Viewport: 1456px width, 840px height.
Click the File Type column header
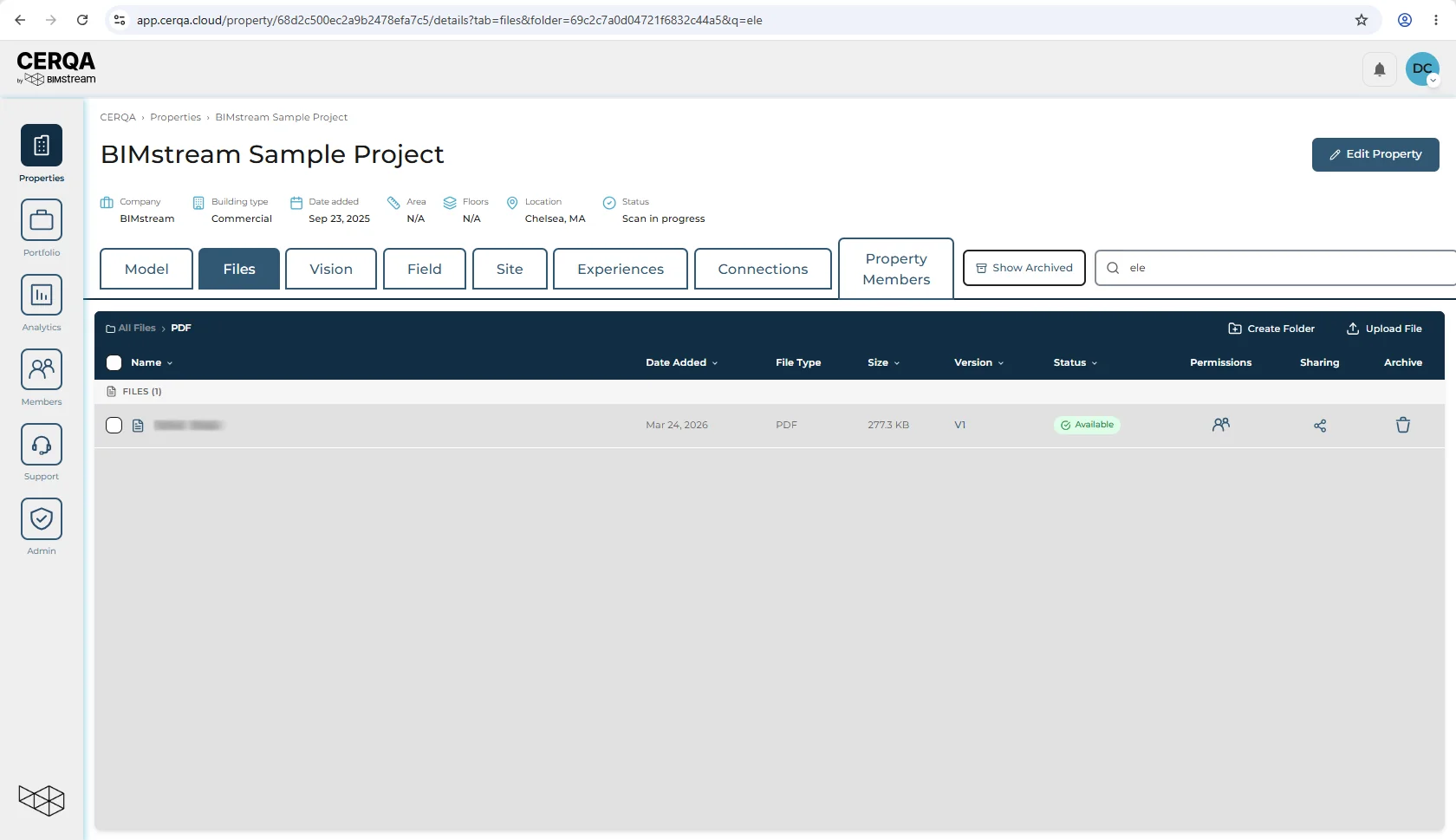tap(798, 362)
